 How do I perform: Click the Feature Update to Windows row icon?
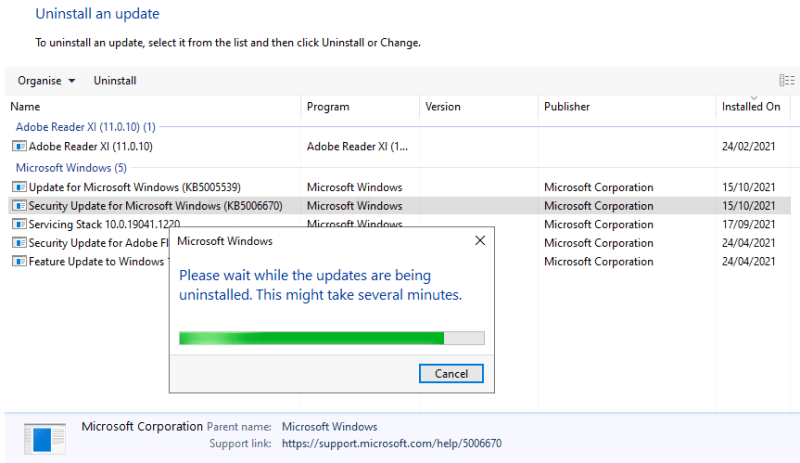click(x=19, y=261)
